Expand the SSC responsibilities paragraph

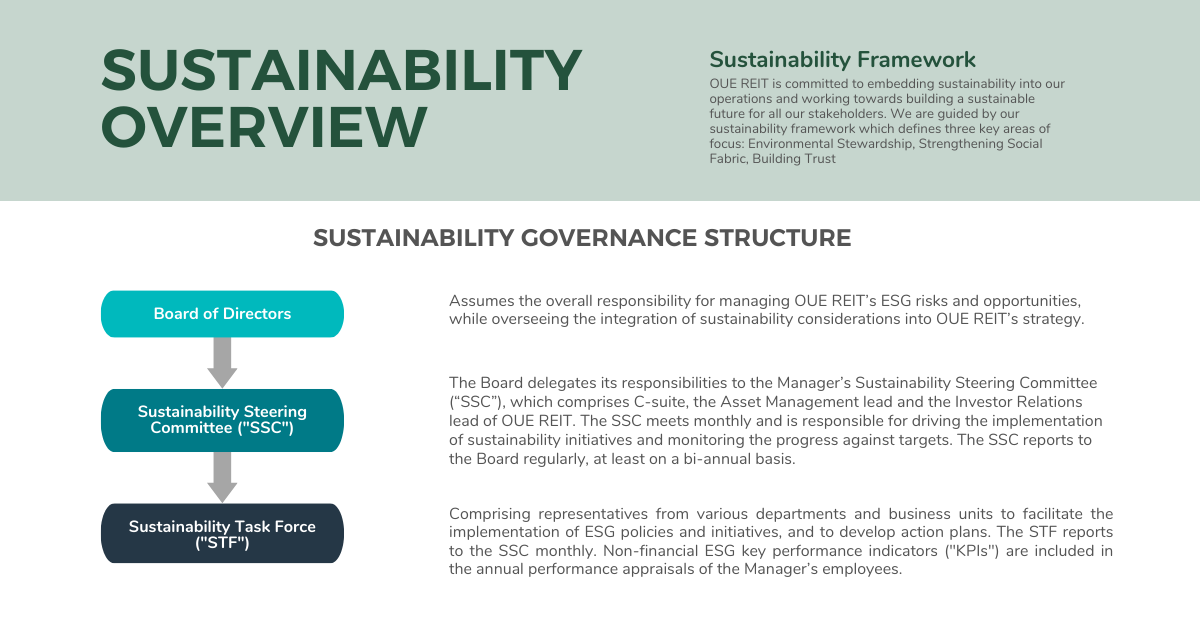point(780,420)
